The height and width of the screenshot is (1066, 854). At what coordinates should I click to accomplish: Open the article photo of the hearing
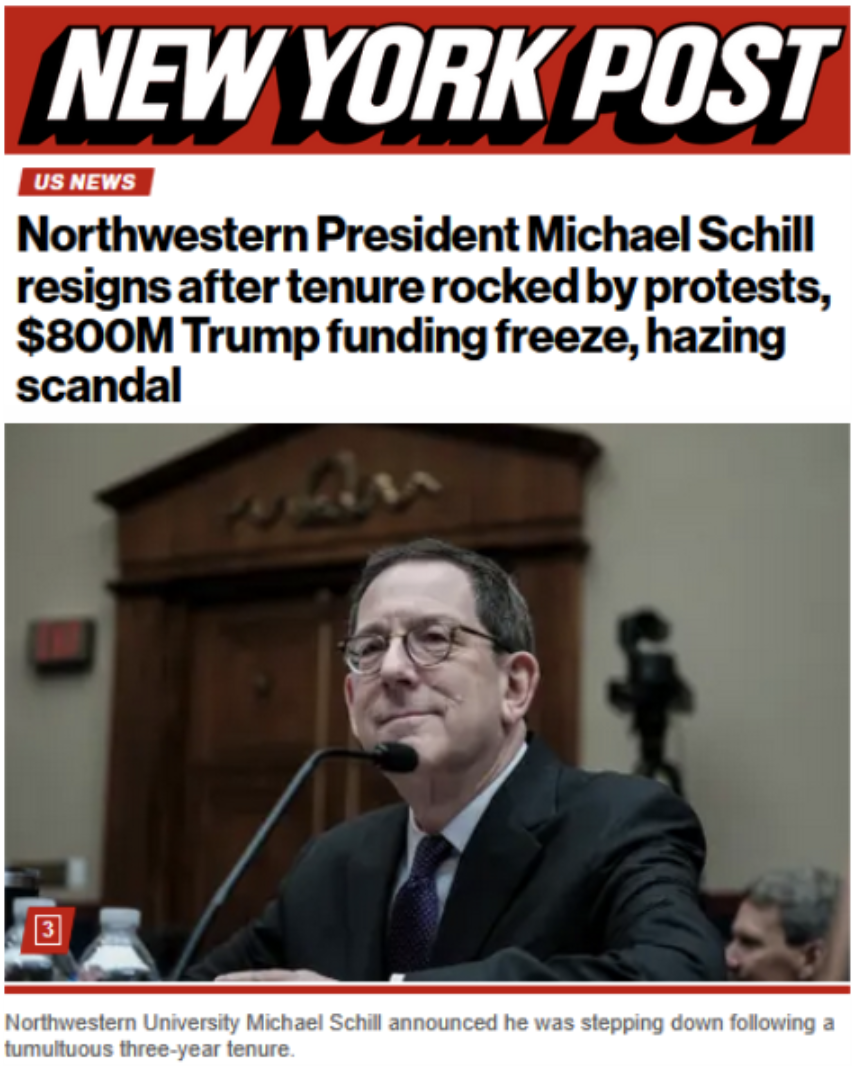(x=427, y=702)
